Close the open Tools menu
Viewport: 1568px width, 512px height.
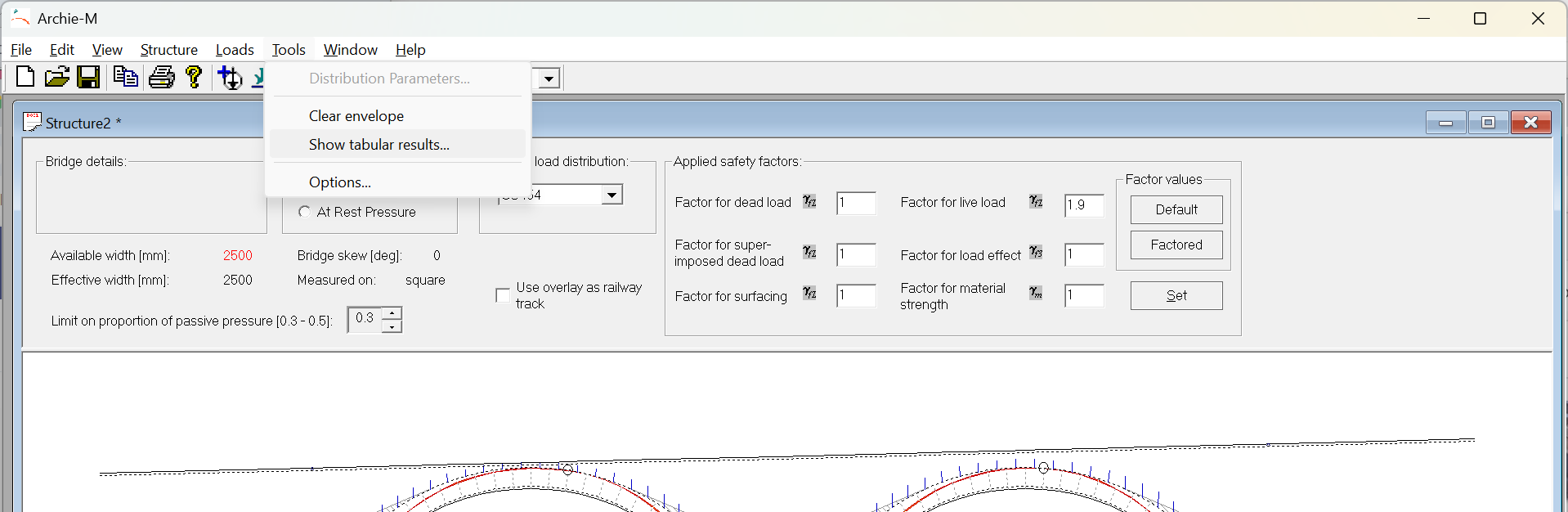pyautogui.click(x=289, y=50)
